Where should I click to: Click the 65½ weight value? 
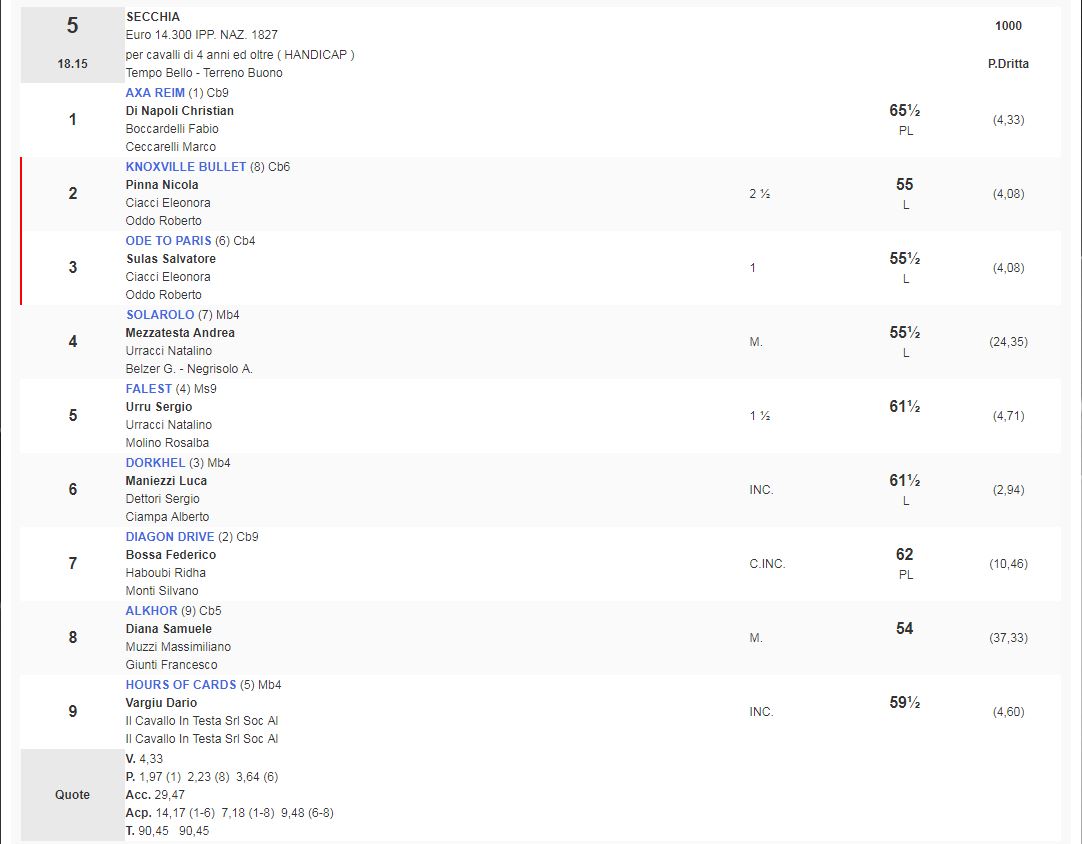click(x=904, y=111)
